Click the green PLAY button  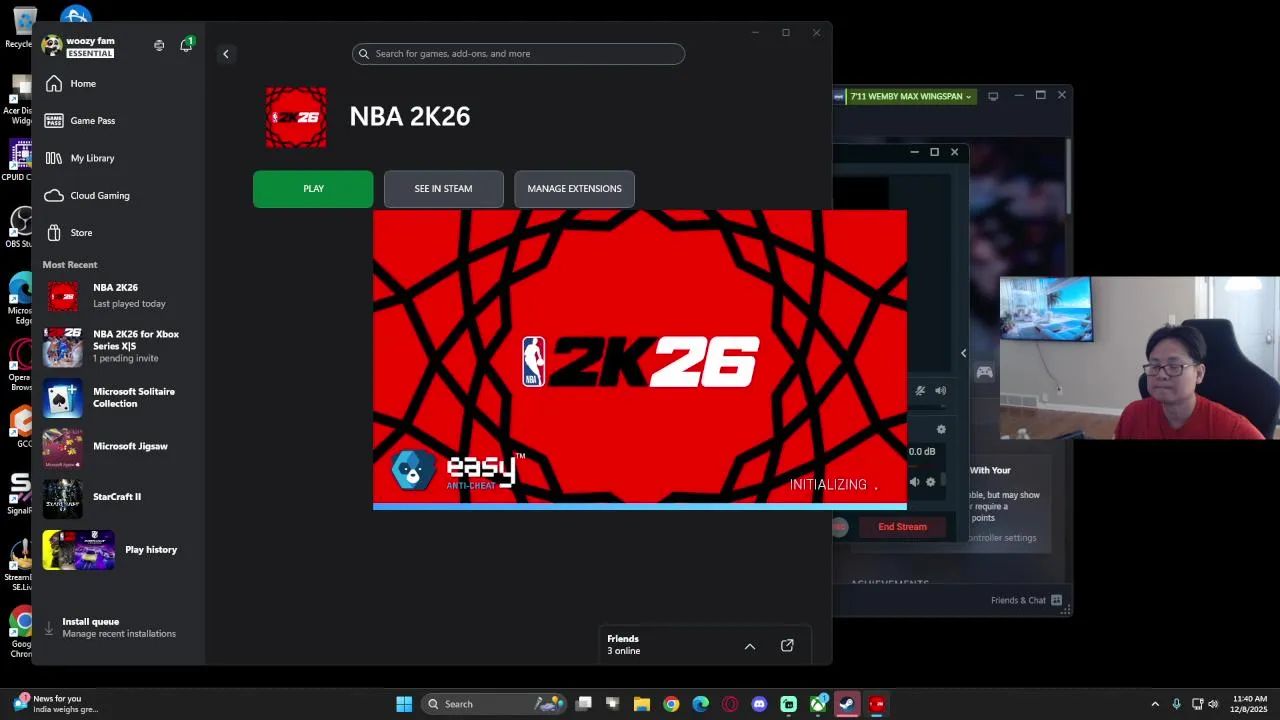(x=313, y=189)
